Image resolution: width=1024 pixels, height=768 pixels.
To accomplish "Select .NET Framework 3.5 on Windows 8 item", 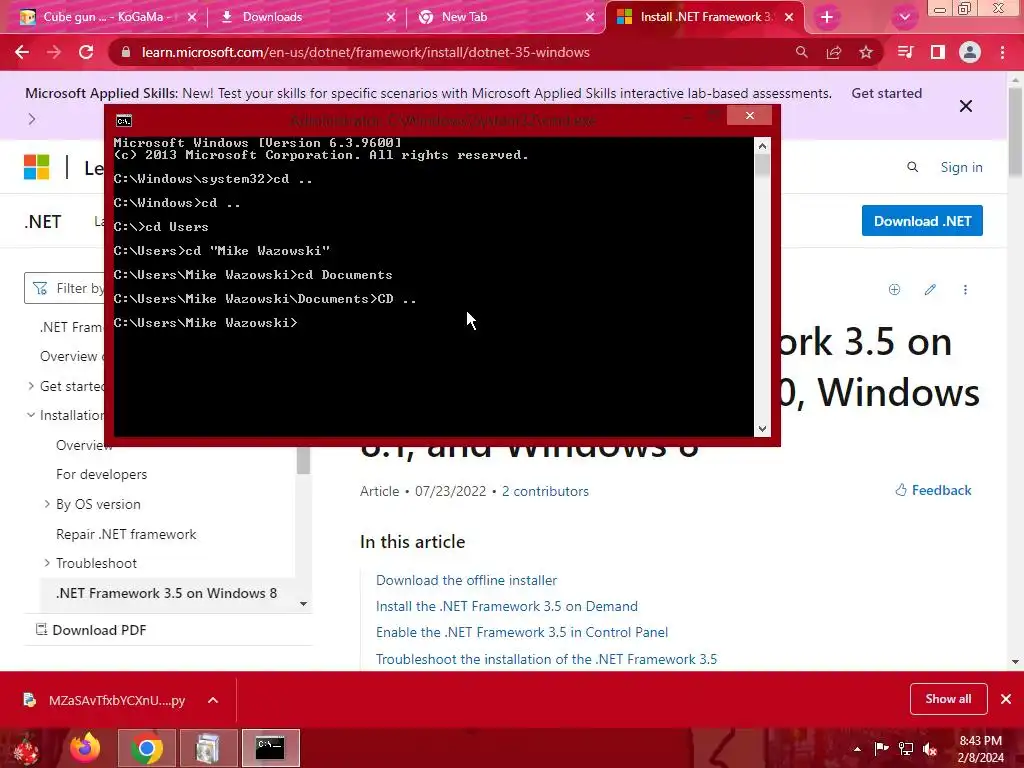I will pos(167,593).
